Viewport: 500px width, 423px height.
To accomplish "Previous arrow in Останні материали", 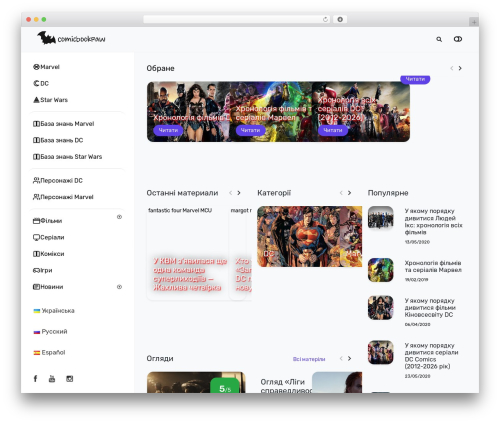I will coord(230,193).
